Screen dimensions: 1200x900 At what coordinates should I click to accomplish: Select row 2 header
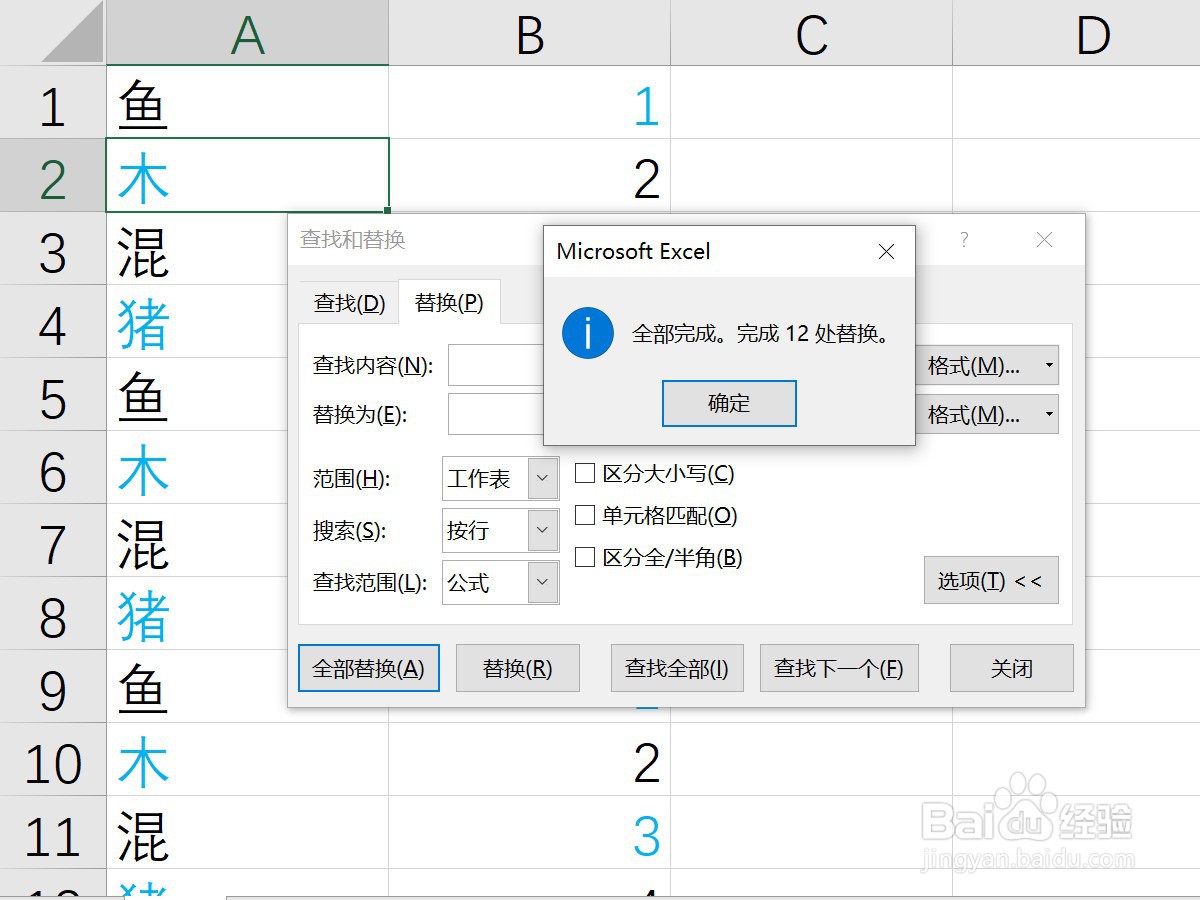click(52, 176)
